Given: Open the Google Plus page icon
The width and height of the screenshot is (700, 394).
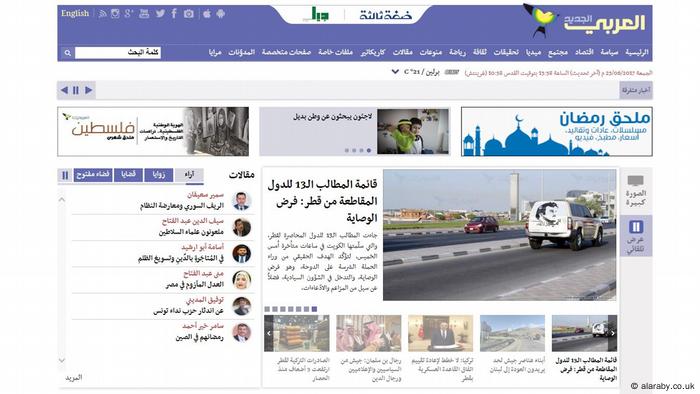Looking at the screenshot, I should click(x=129, y=13).
